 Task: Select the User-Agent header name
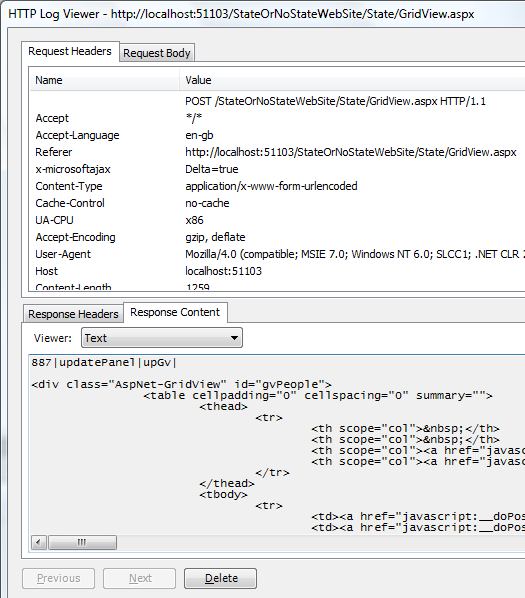tap(63, 254)
